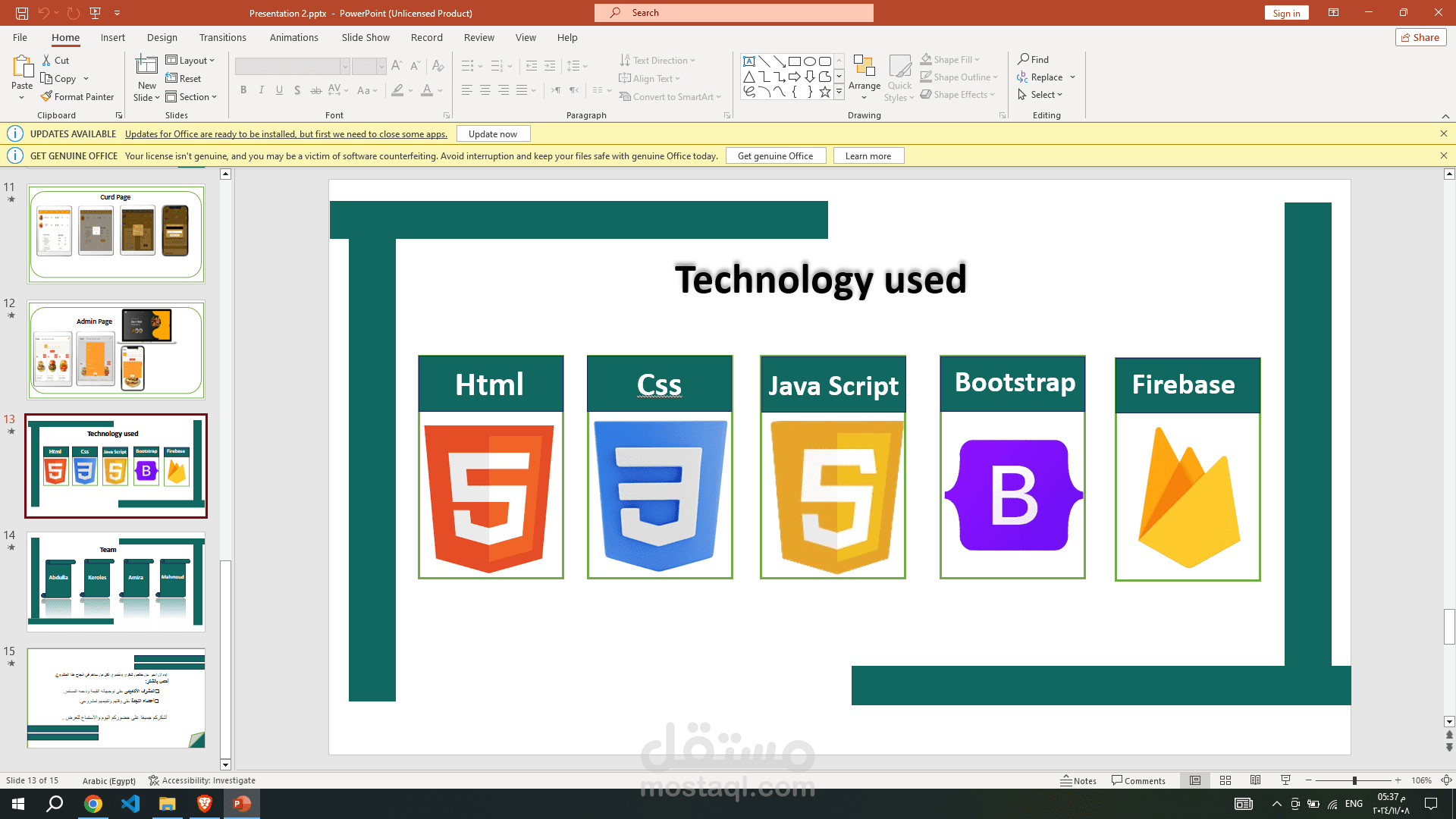Toggle Center paragraph alignment
This screenshot has height=819, width=1456.
click(485, 90)
